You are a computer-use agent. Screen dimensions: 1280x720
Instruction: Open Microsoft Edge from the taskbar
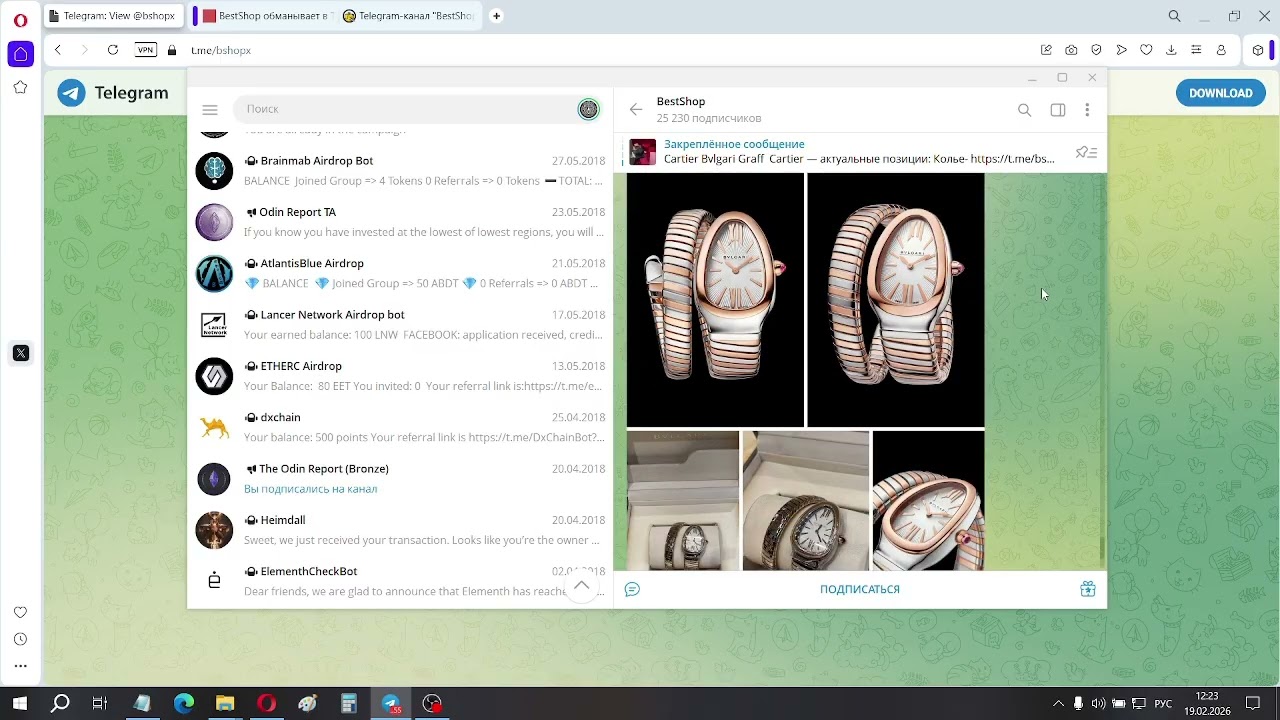click(184, 703)
